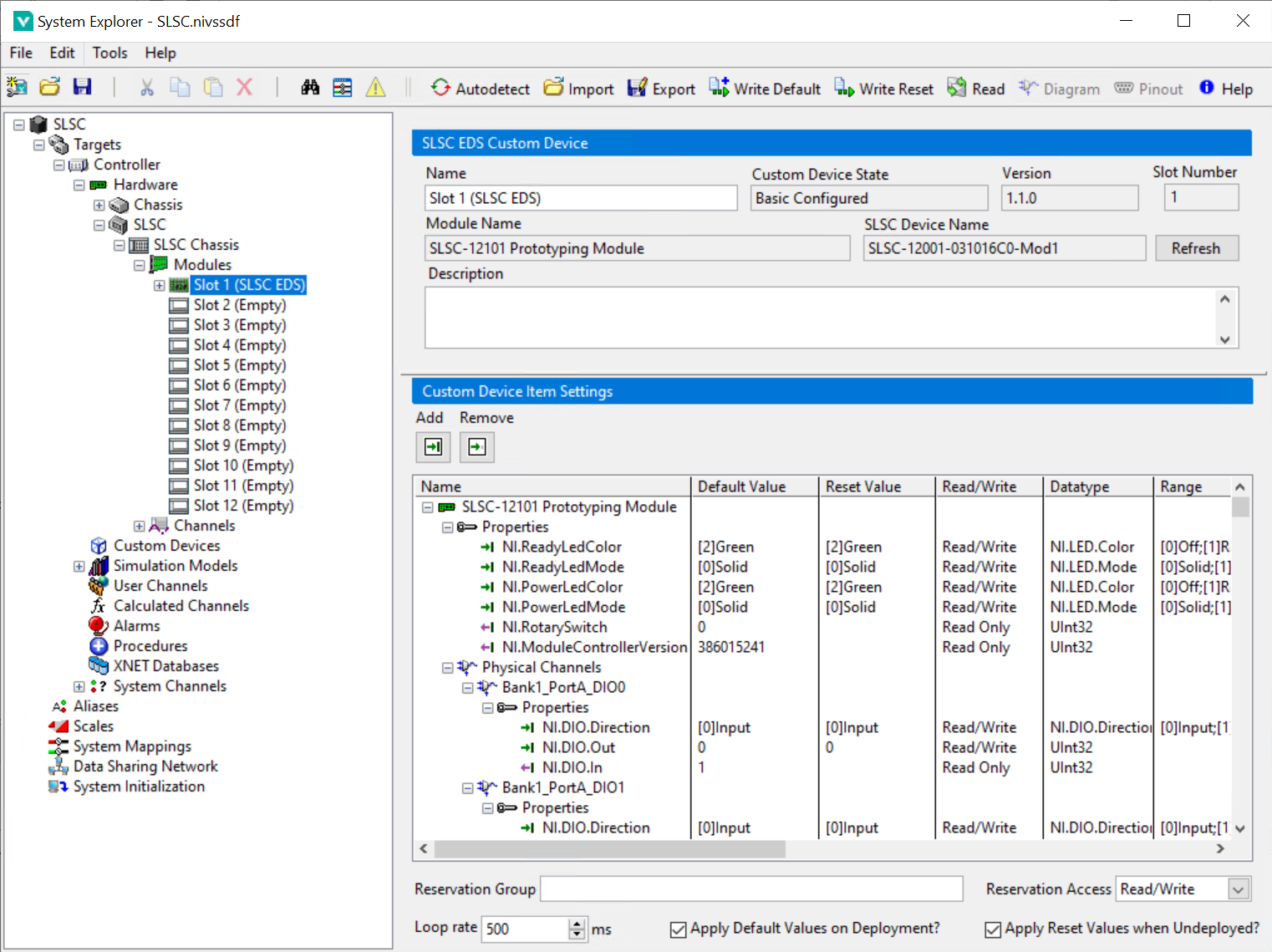This screenshot has width=1272, height=952.
Task: Collapse the Targets tree node
Action: pyautogui.click(x=38, y=145)
